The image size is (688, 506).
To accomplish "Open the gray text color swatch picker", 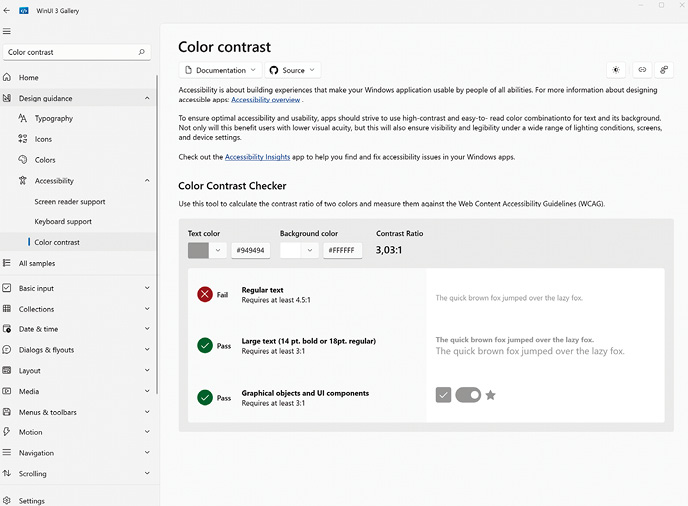I will [207, 251].
